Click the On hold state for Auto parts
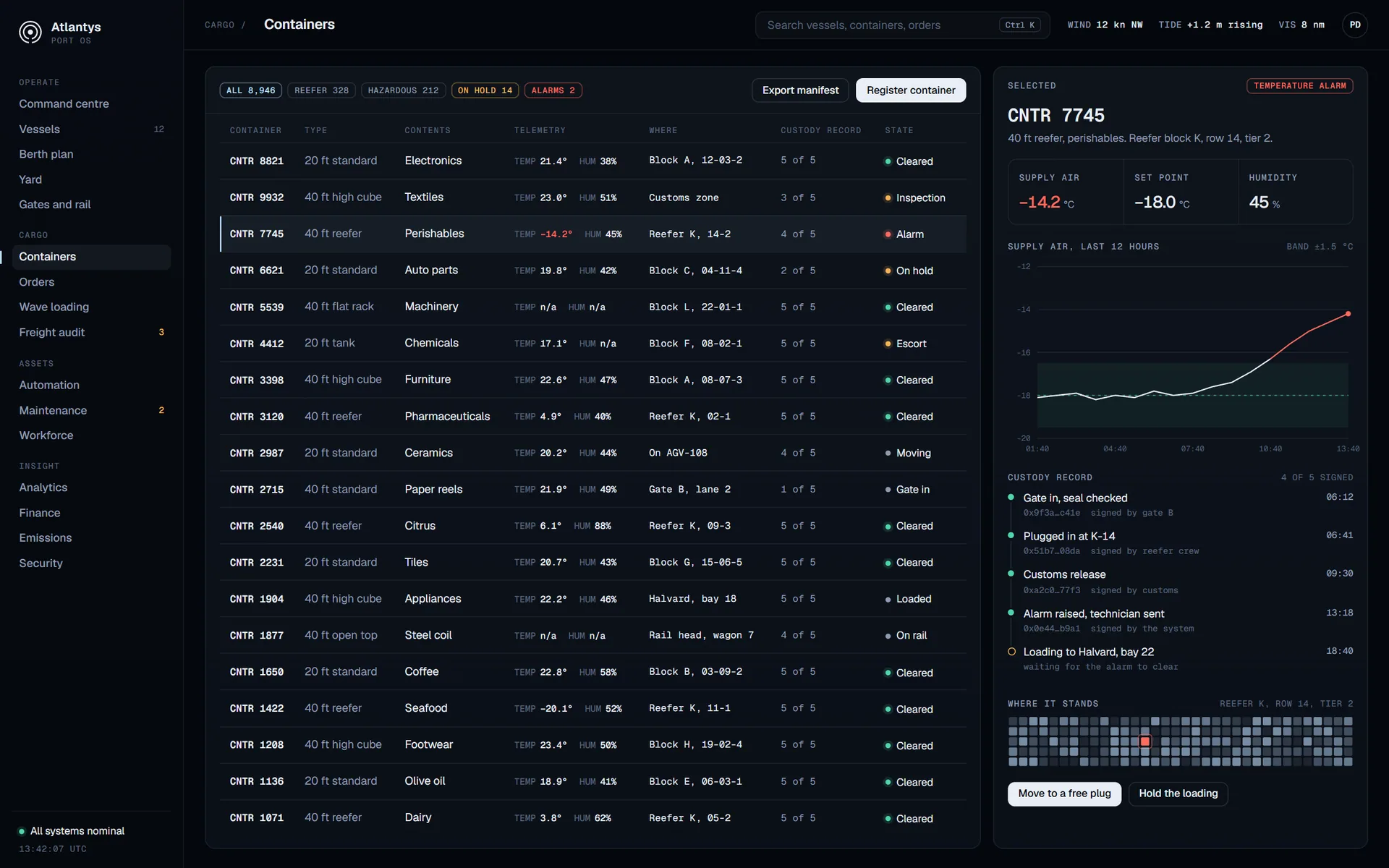Image resolution: width=1389 pixels, height=868 pixels. [x=909, y=271]
